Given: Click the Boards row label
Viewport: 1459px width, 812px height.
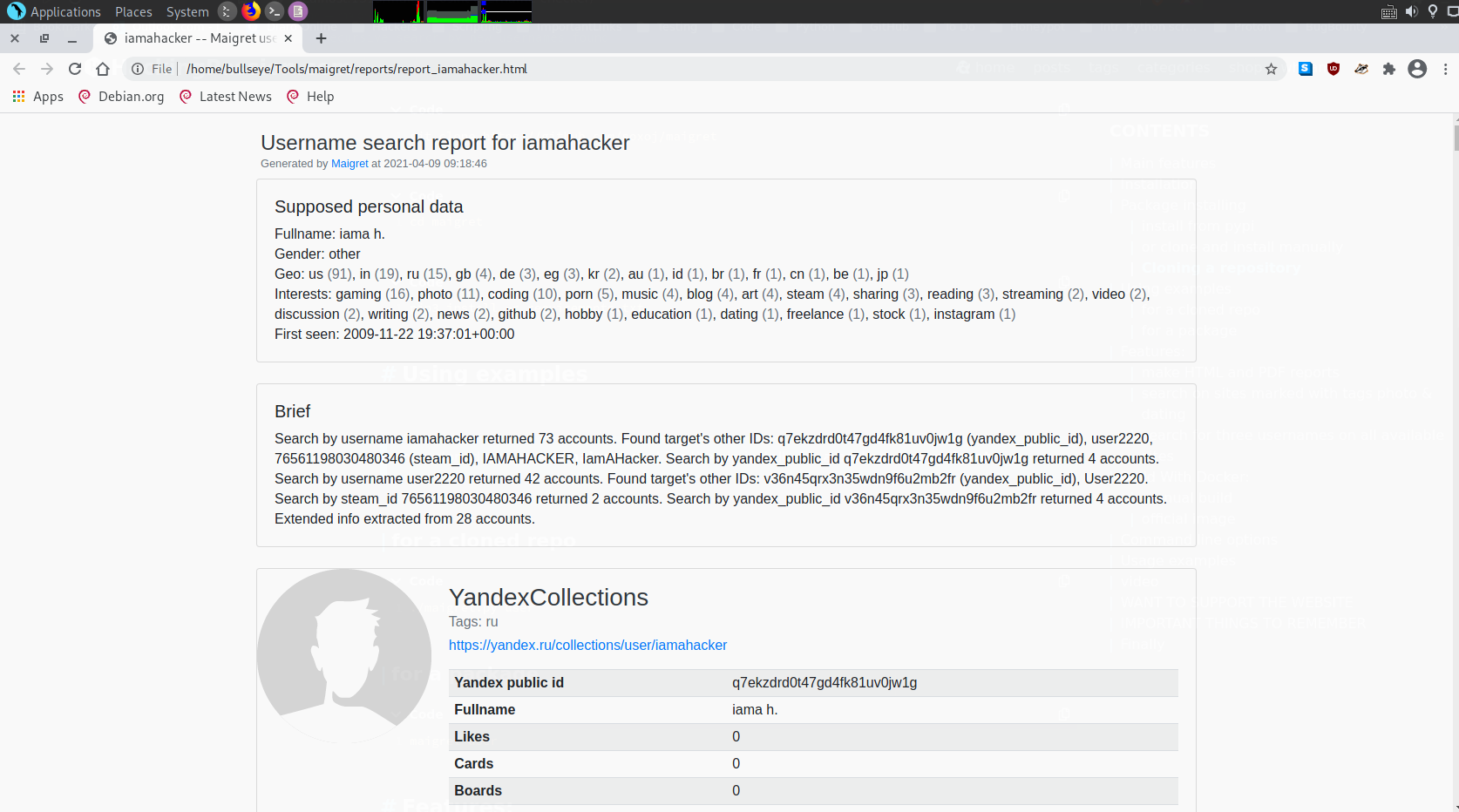Looking at the screenshot, I should (478, 790).
